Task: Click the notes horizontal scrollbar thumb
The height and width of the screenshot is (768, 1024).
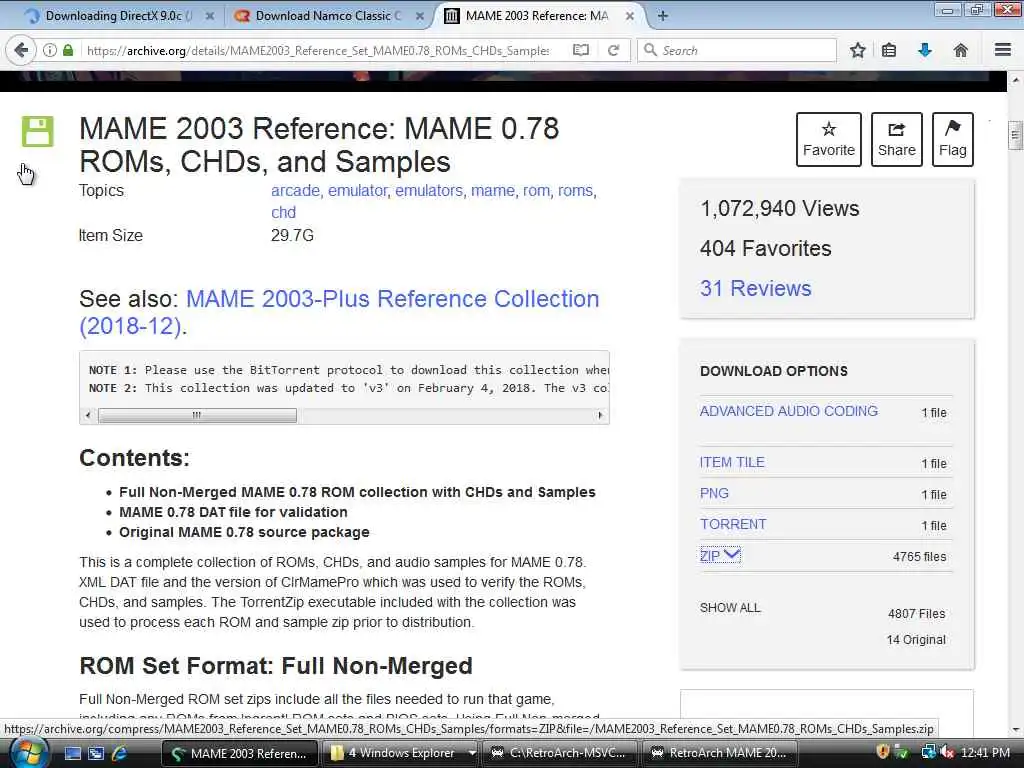Action: (197, 415)
